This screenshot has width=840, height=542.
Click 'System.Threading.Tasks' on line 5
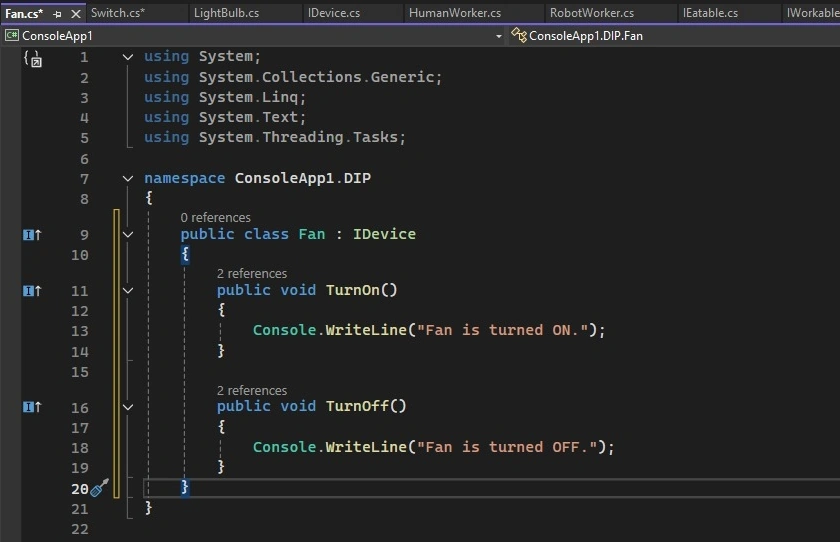[298, 137]
